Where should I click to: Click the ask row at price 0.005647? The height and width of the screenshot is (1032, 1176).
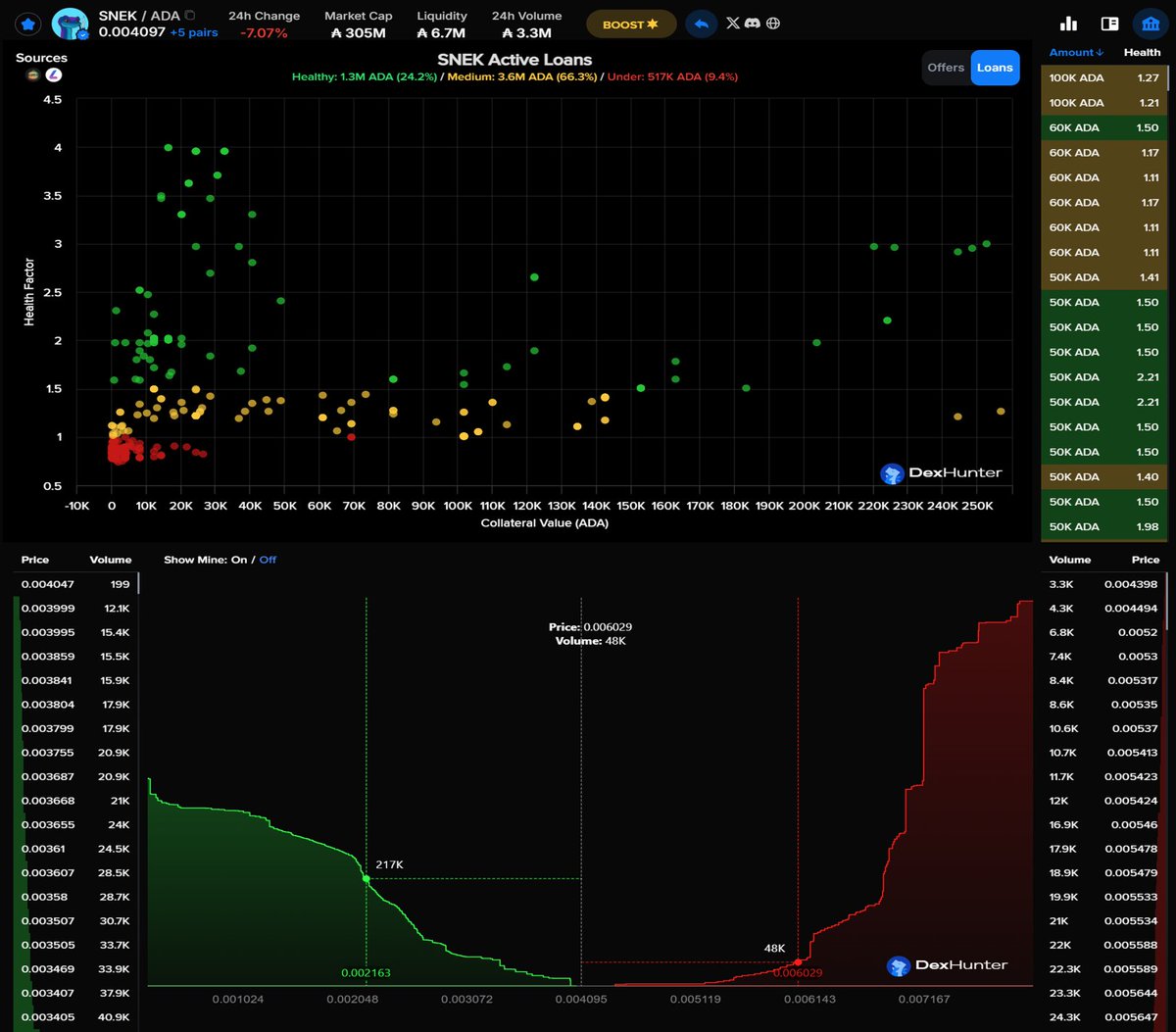[1103, 1016]
